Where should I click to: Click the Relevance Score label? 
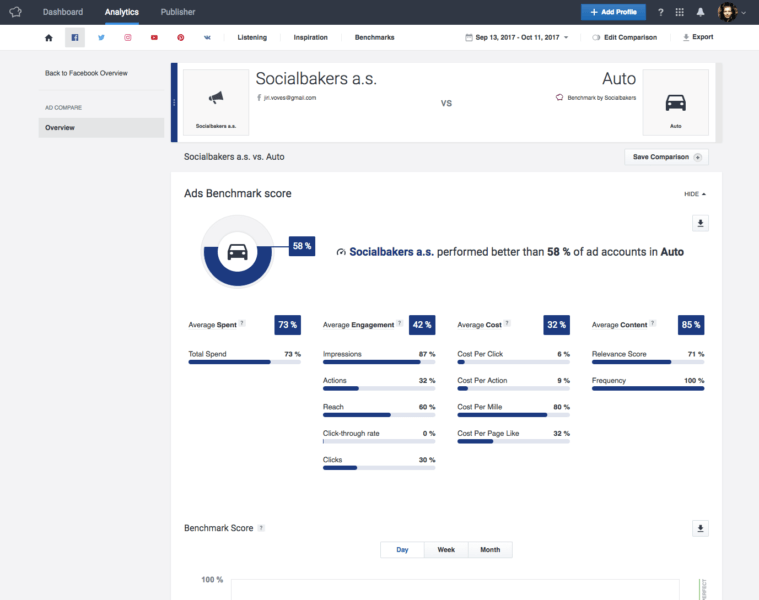coord(619,354)
